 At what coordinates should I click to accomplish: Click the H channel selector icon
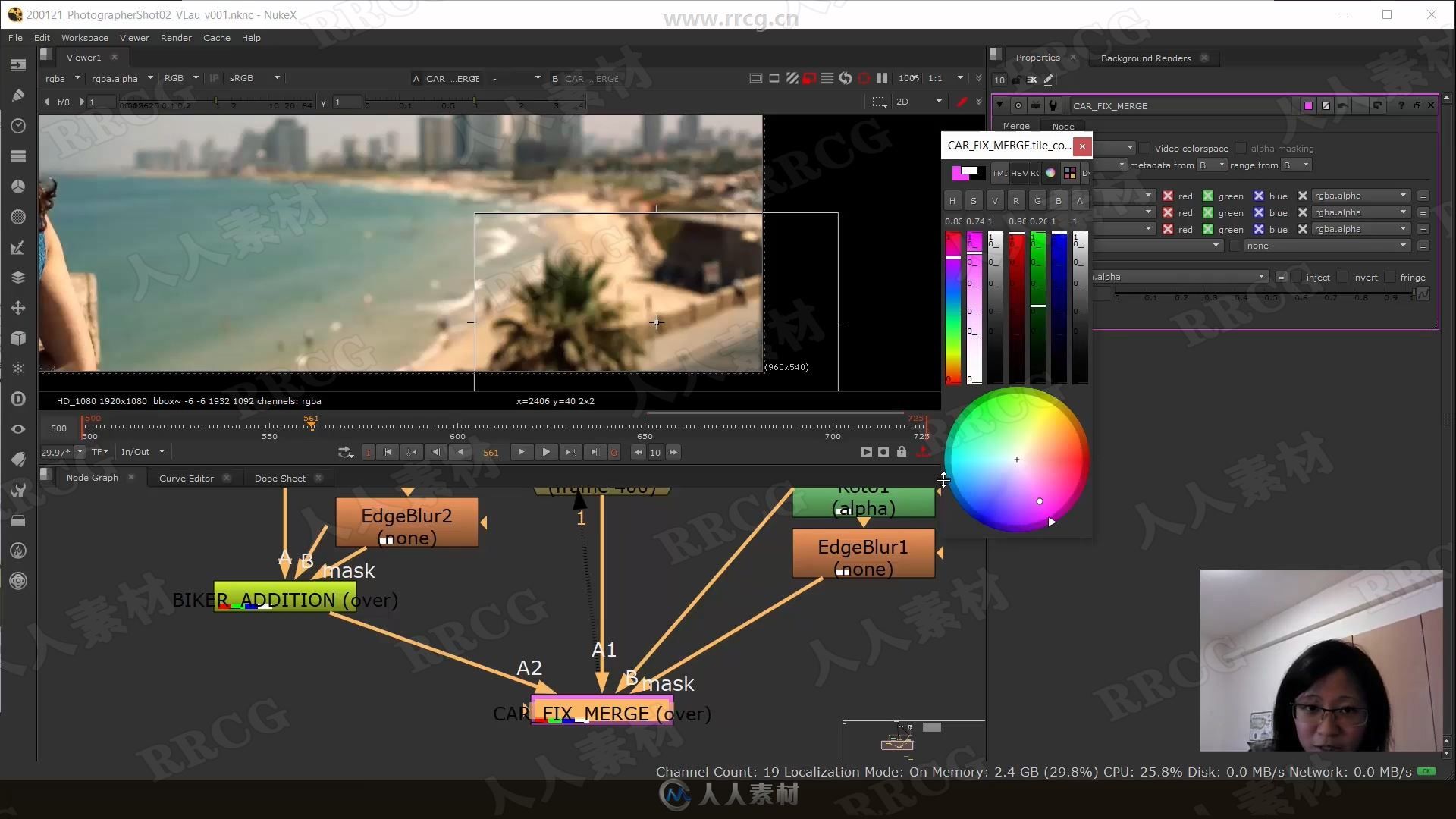[x=952, y=200]
